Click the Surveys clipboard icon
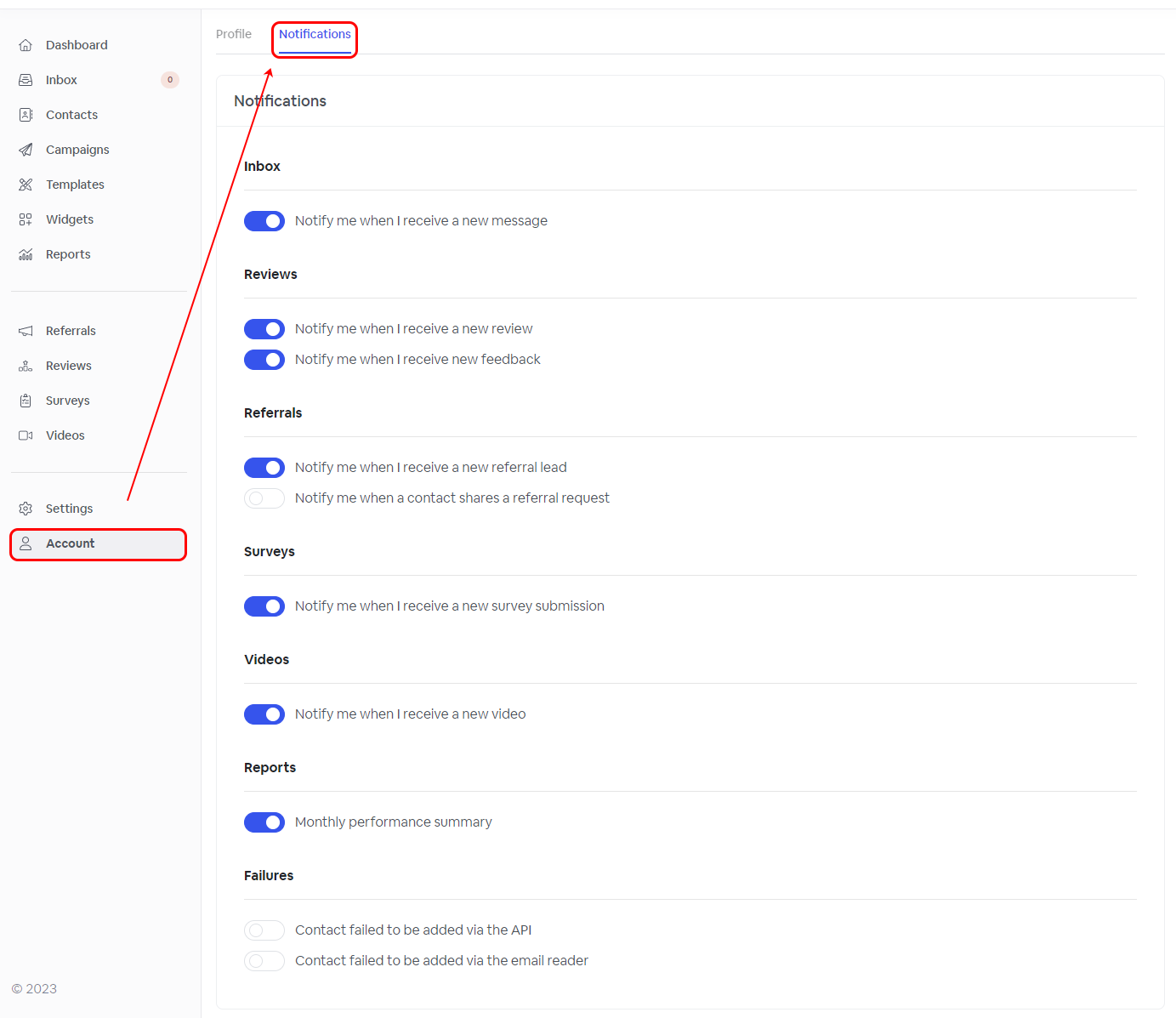 (x=26, y=401)
